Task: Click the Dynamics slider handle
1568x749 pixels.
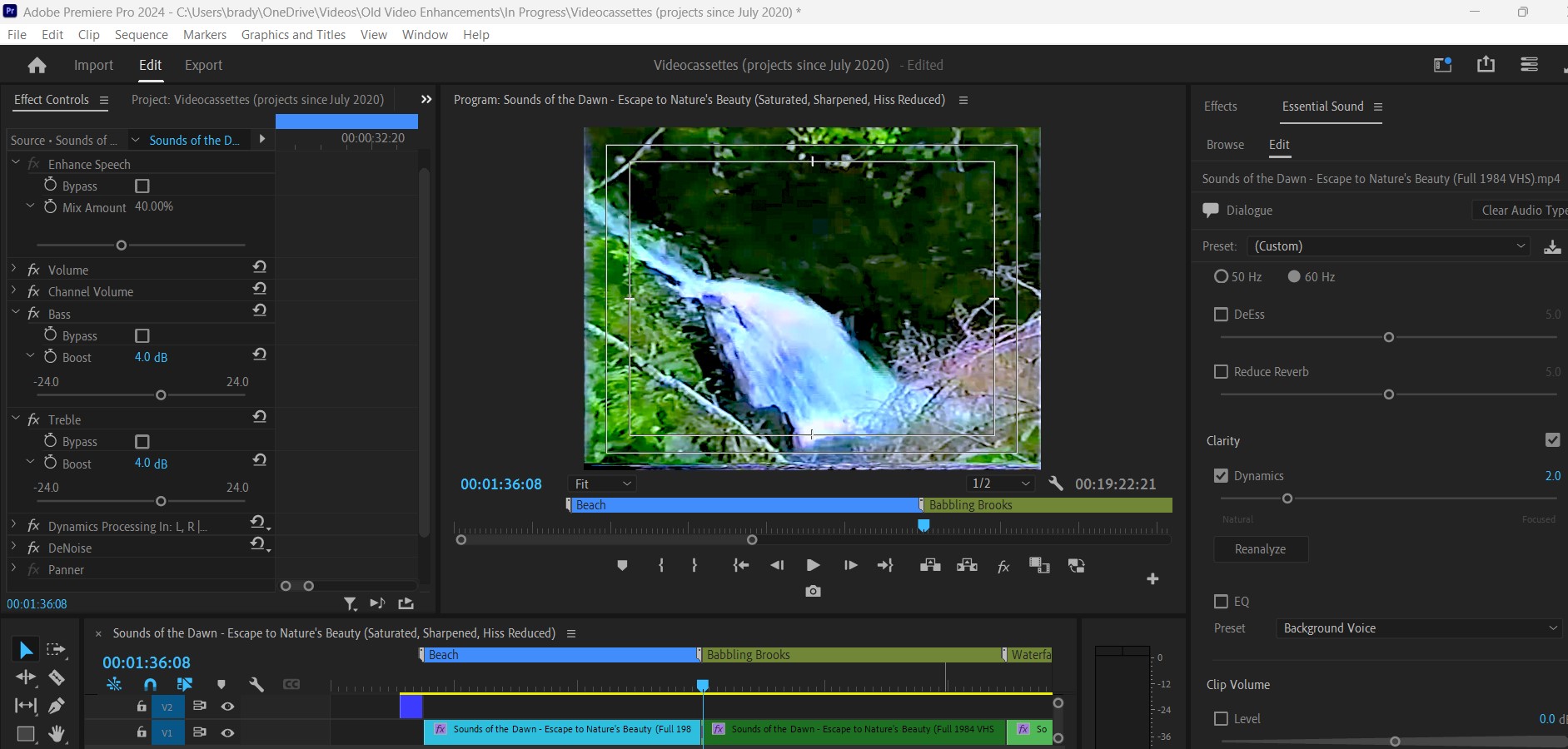Action: click(1287, 499)
